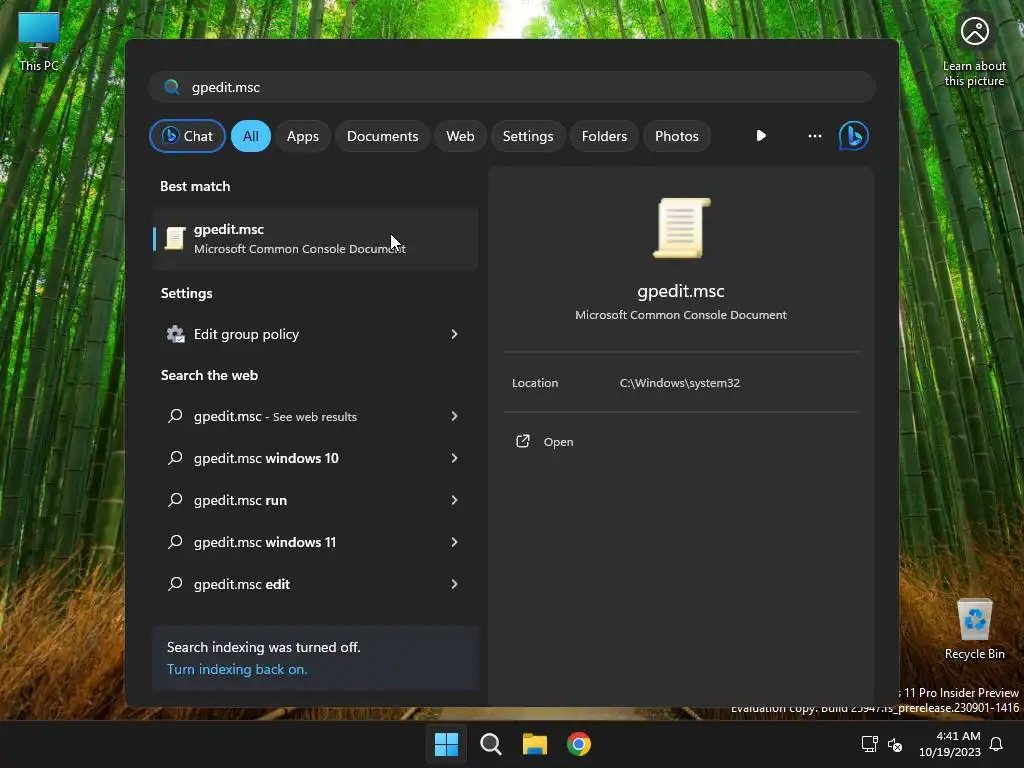Select the gpedit.msc run suggestion

(x=315, y=500)
